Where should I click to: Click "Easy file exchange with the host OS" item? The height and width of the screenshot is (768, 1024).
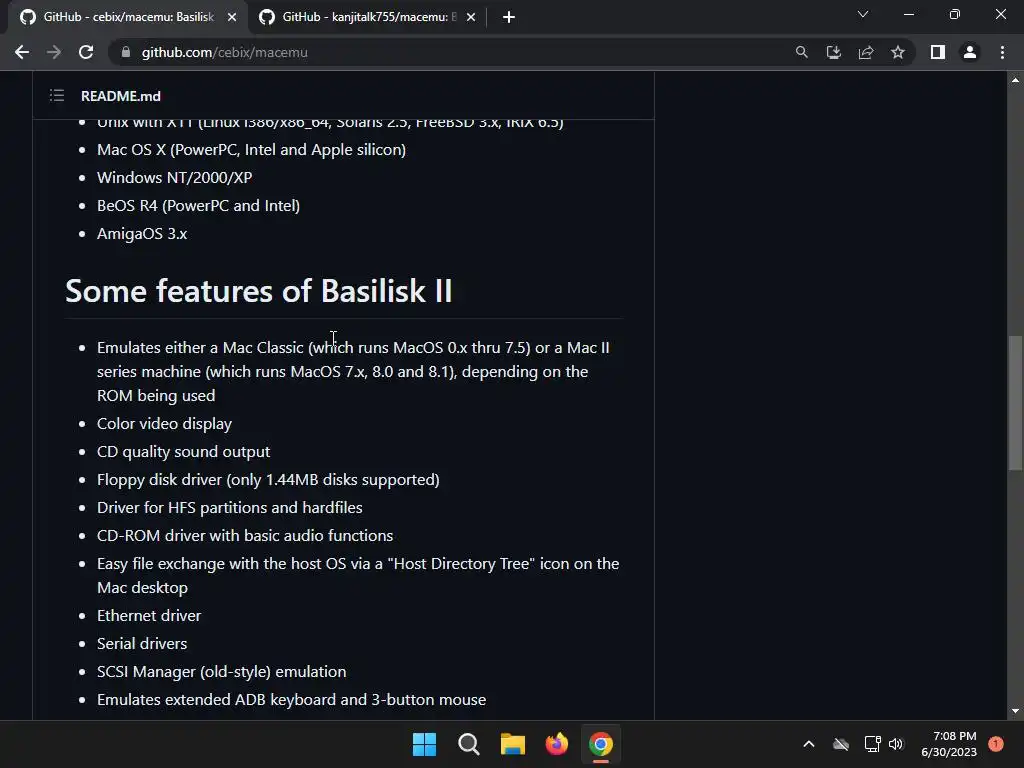tap(358, 575)
